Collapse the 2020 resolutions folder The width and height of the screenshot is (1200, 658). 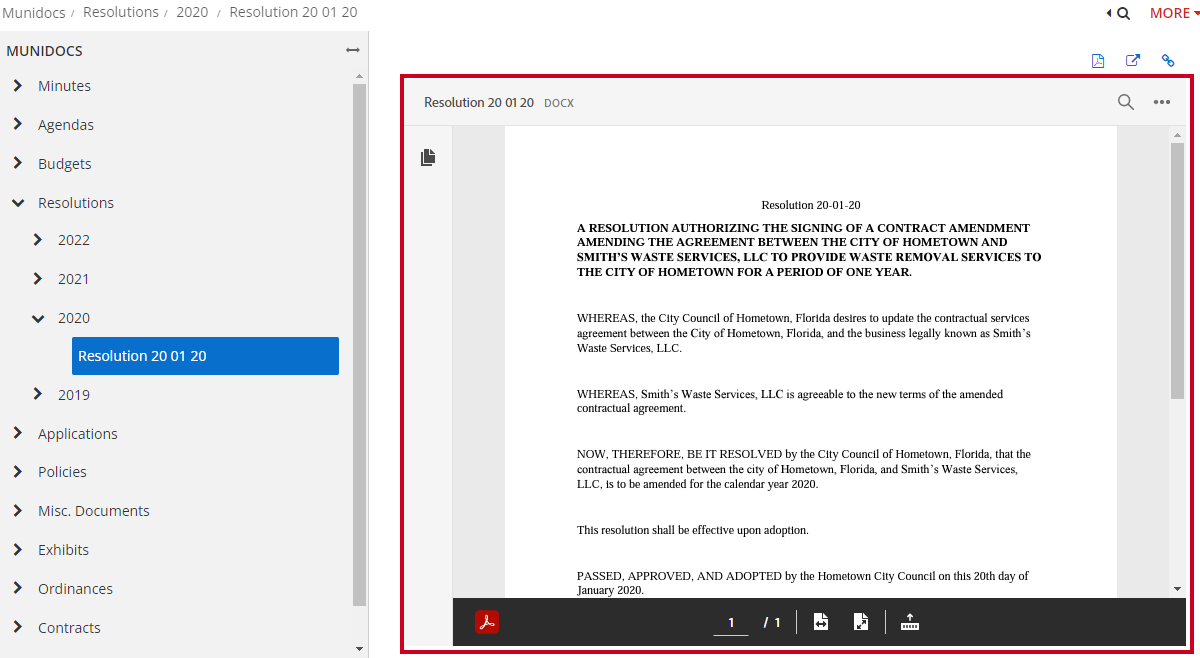[38, 318]
